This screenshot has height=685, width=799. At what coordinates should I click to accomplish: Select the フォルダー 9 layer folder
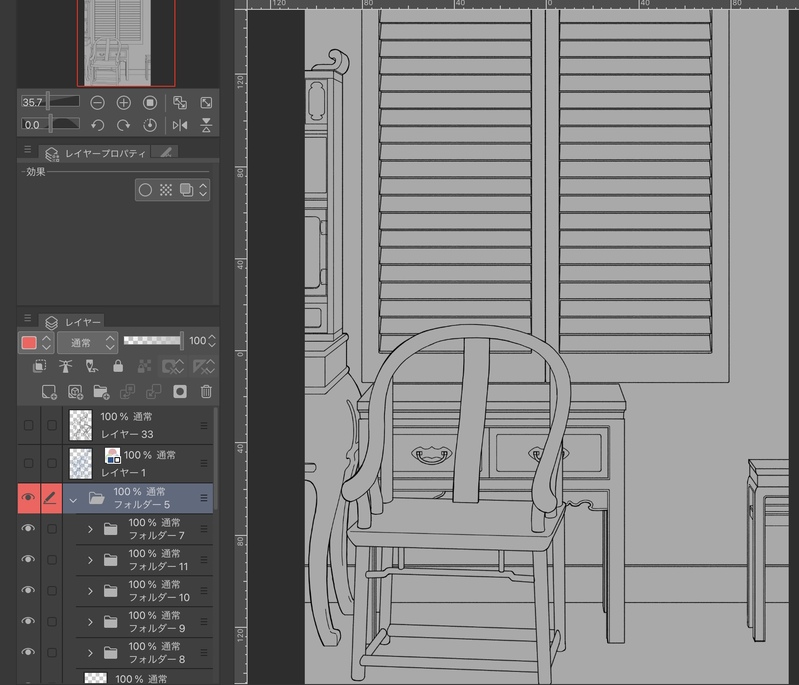tap(156, 622)
